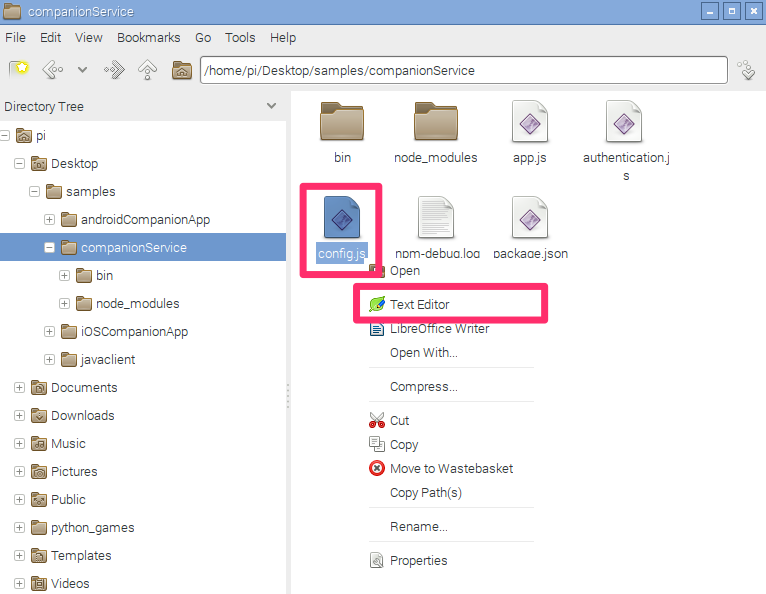Open the View menu
766x594 pixels.
pos(88,38)
